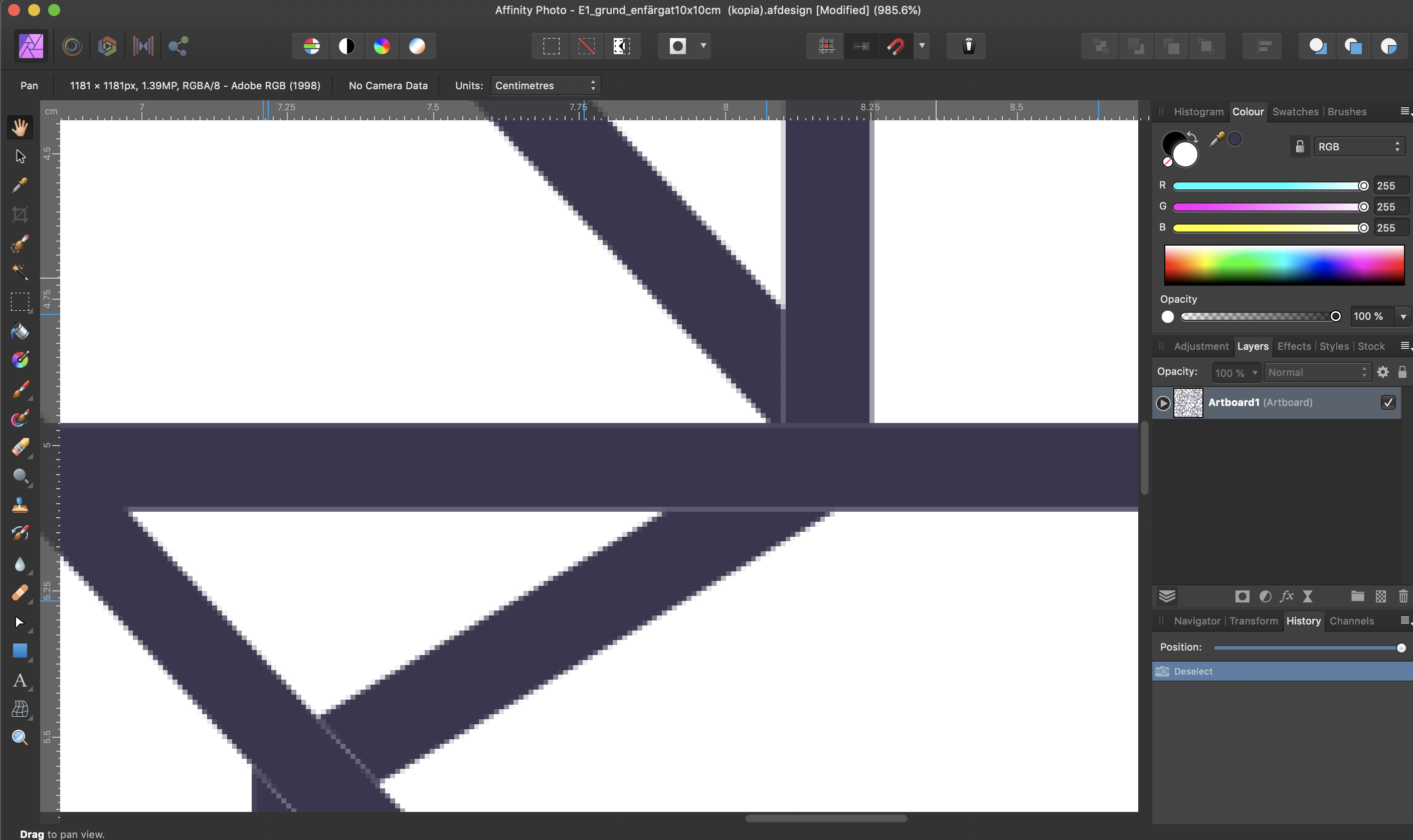Switch to the Adjustment tab
1413x840 pixels.
coord(1201,346)
